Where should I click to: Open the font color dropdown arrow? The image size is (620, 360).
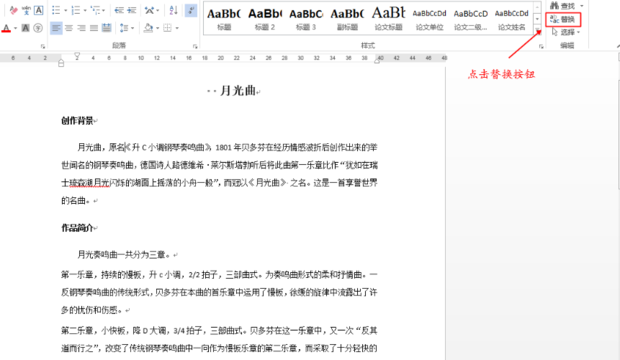pyautogui.click(x=15, y=28)
